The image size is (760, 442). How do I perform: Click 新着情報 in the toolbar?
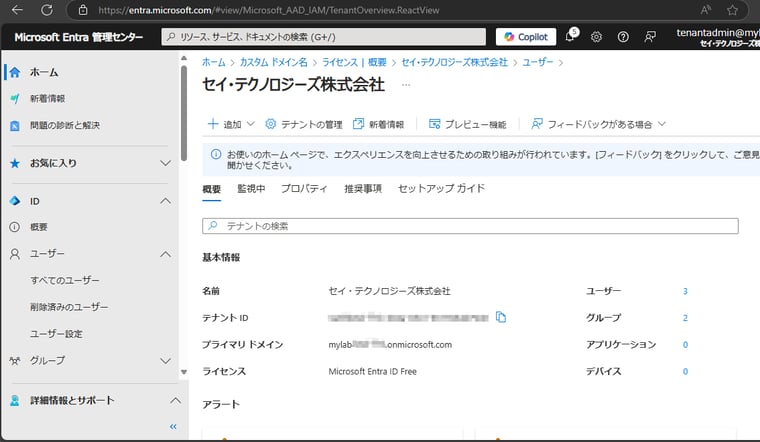click(379, 124)
